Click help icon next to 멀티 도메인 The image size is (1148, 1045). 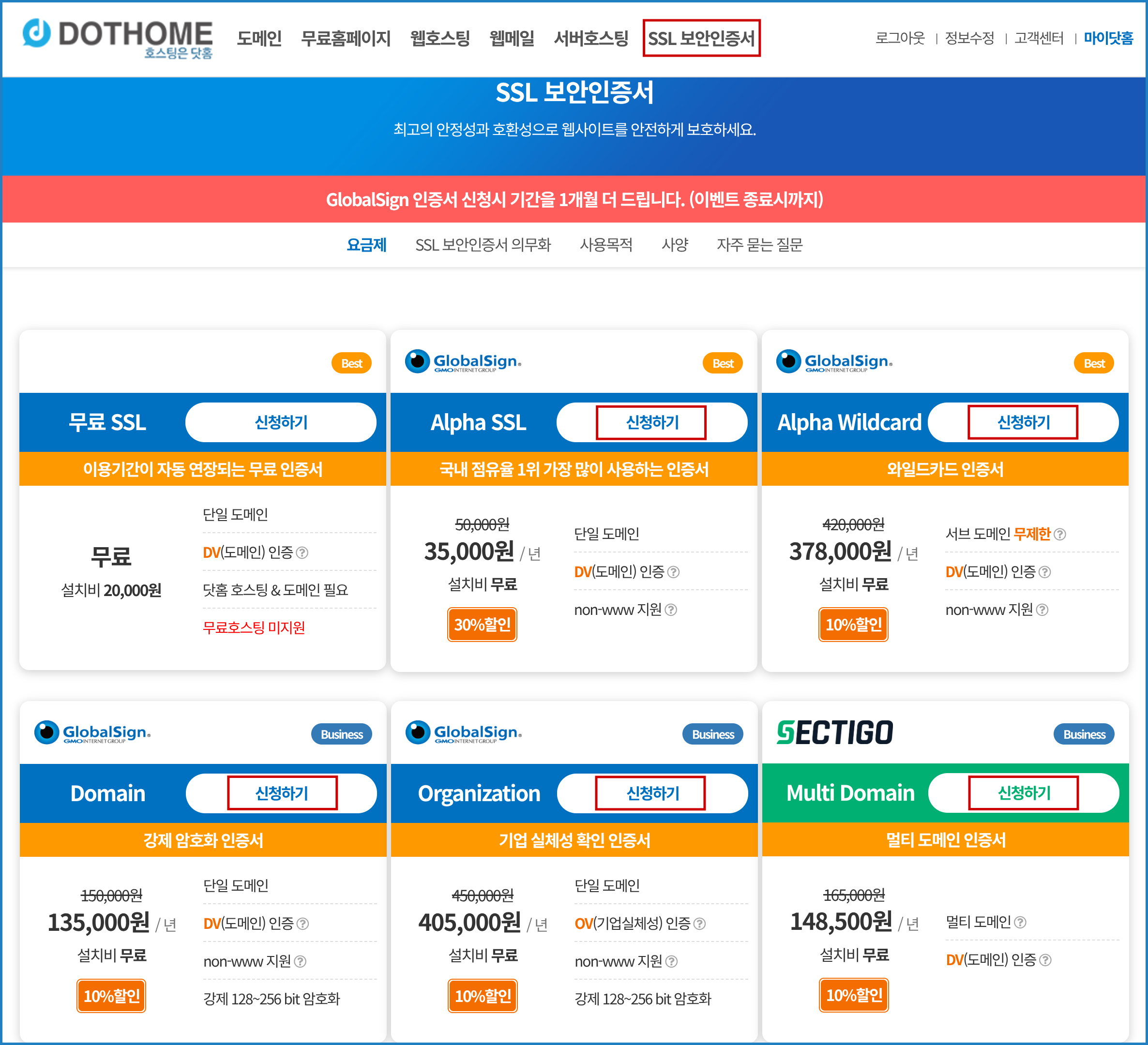point(1020,922)
